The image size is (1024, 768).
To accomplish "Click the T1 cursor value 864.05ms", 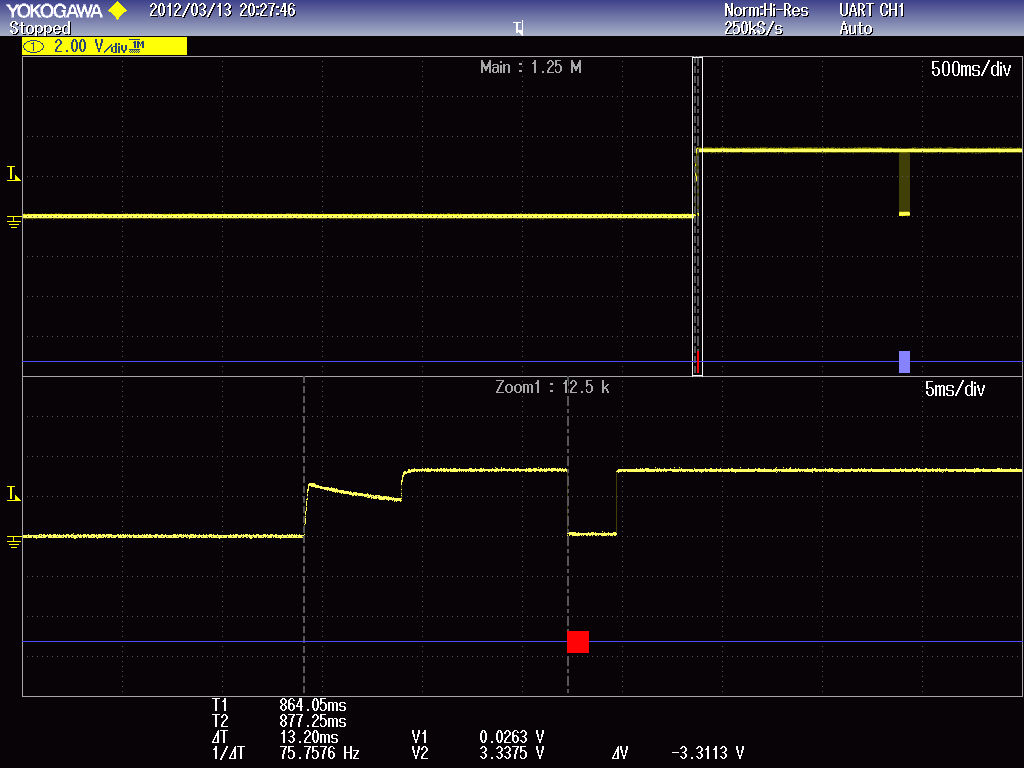I will (313, 705).
